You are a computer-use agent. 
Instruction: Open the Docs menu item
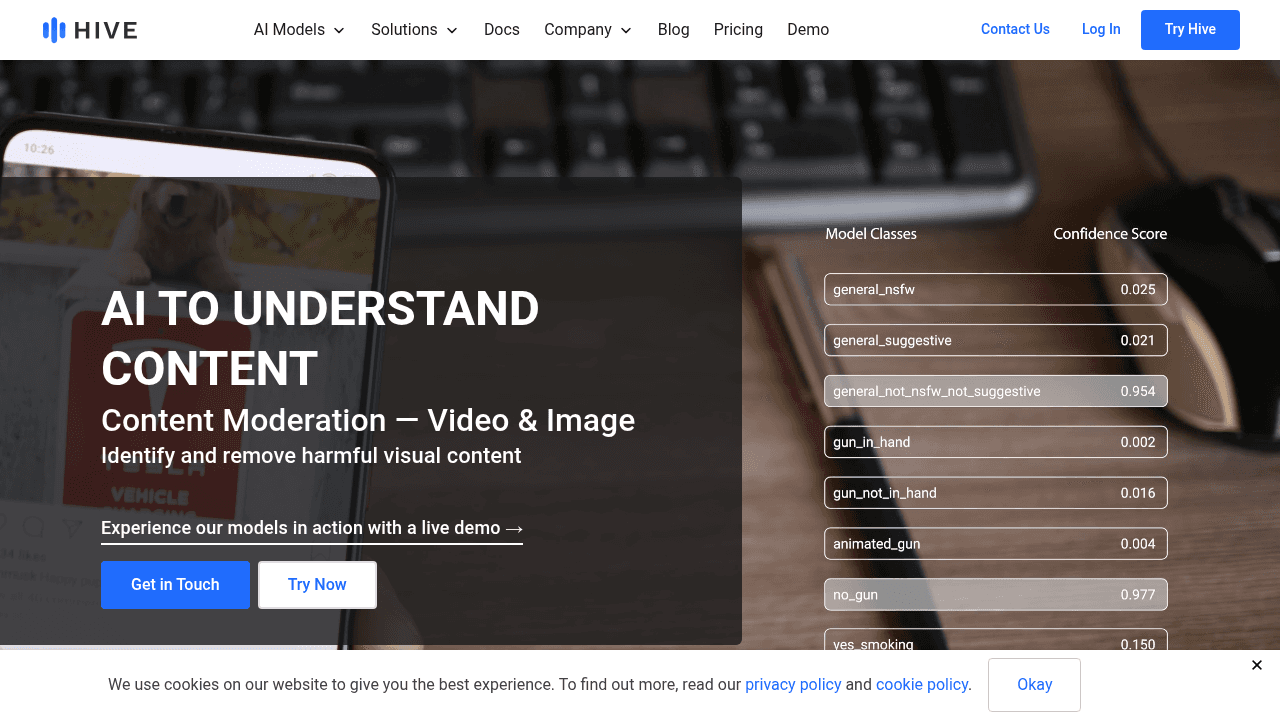[502, 30]
